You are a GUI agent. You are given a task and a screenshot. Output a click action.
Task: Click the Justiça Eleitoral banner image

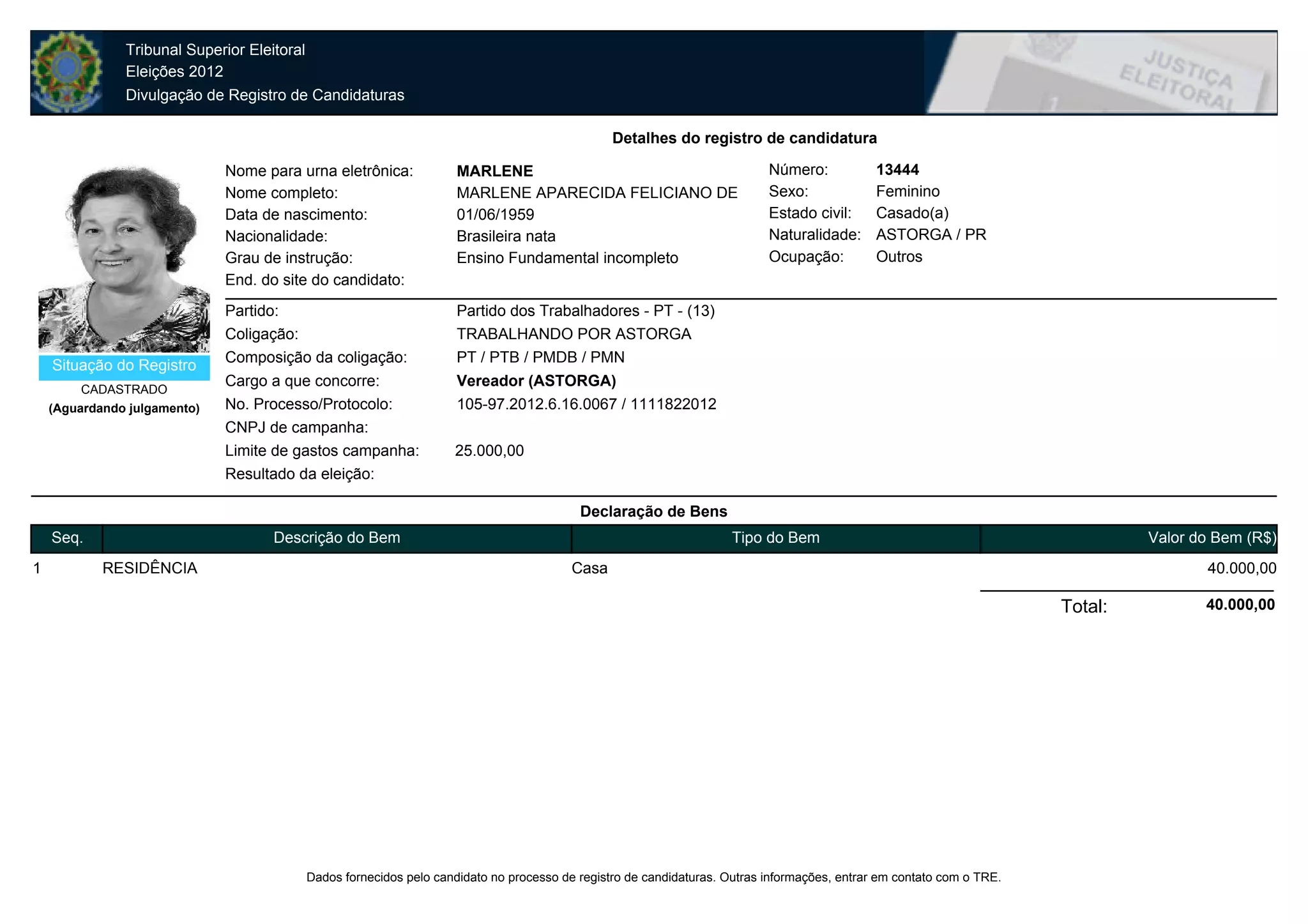(x=1100, y=73)
